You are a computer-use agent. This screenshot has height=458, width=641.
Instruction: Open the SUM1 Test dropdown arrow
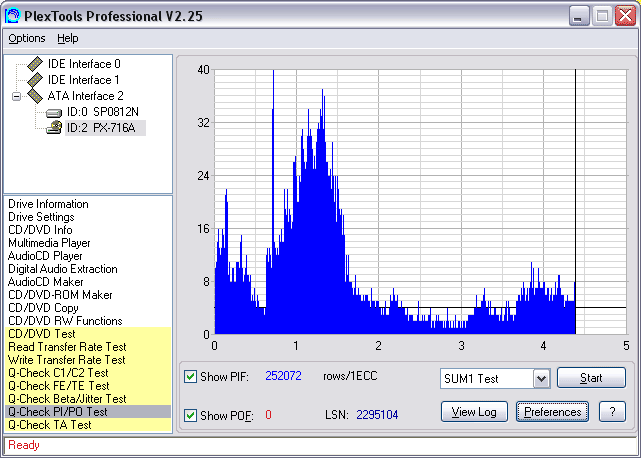pos(541,379)
